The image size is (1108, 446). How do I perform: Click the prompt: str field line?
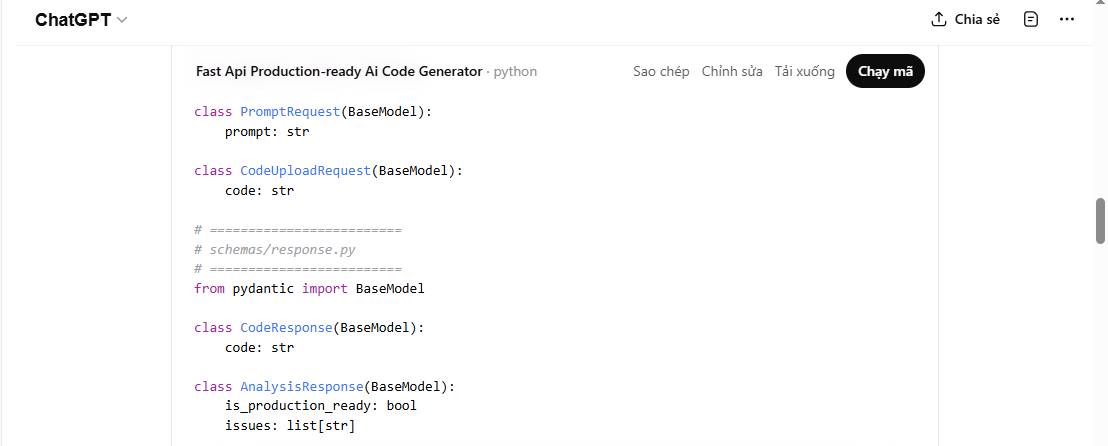[x=266, y=131]
